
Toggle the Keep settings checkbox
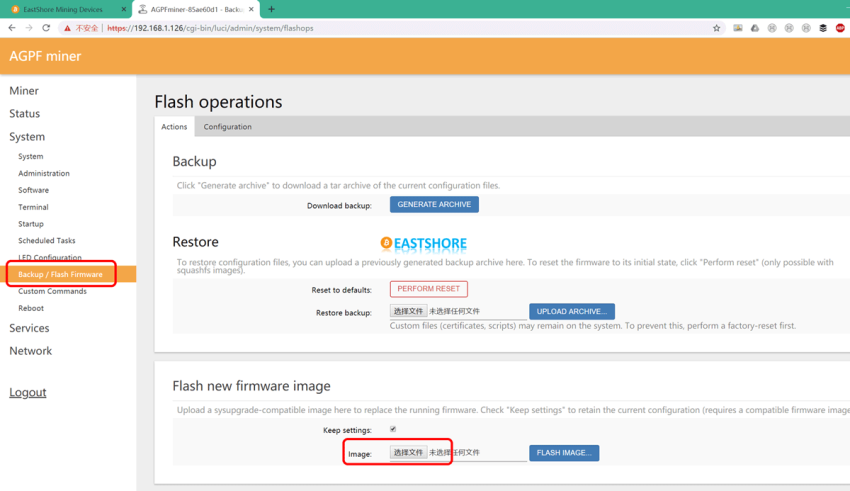pyautogui.click(x=393, y=430)
